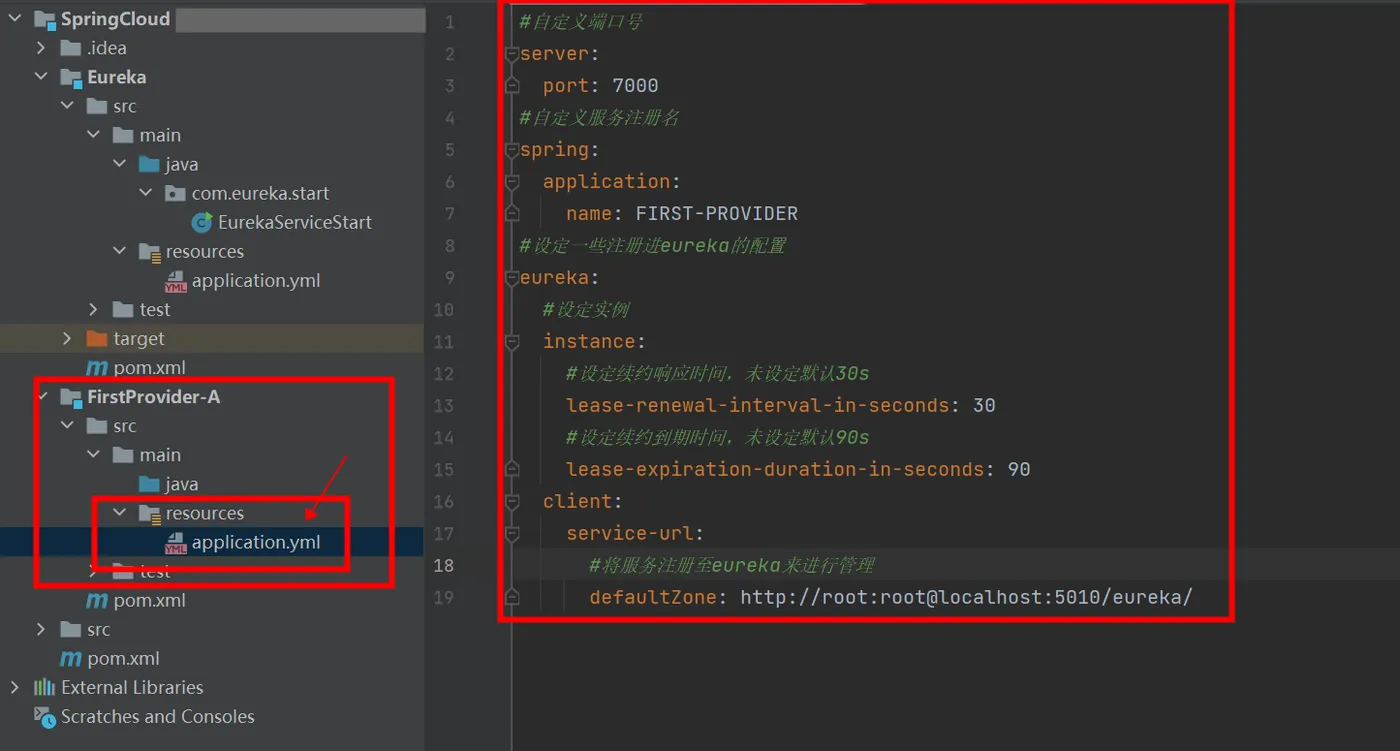Fold the service-url block on line 17
Image resolution: width=1400 pixels, height=751 pixels.
[x=512, y=534]
